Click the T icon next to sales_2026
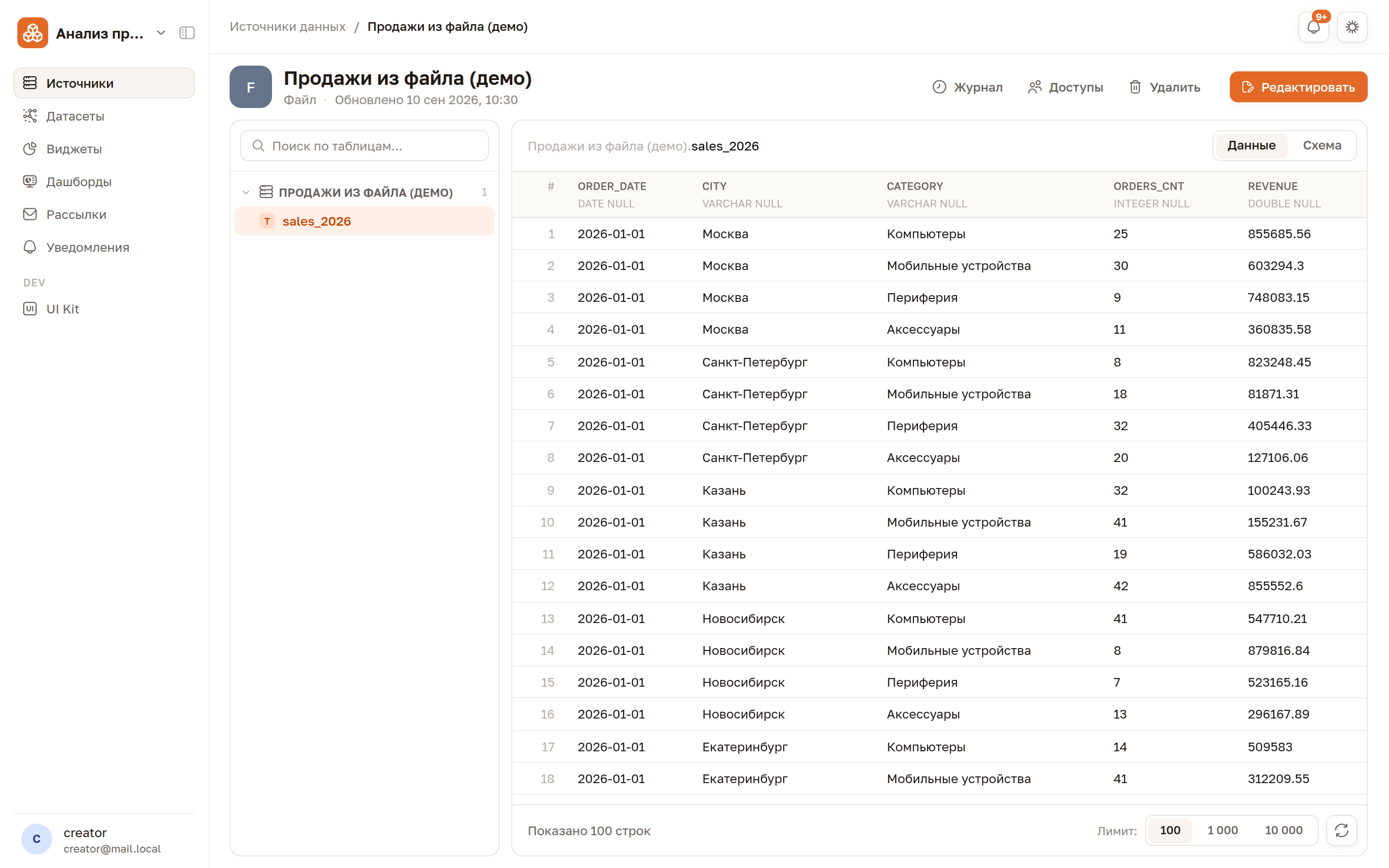Image resolution: width=1389 pixels, height=868 pixels. pyautogui.click(x=267, y=221)
